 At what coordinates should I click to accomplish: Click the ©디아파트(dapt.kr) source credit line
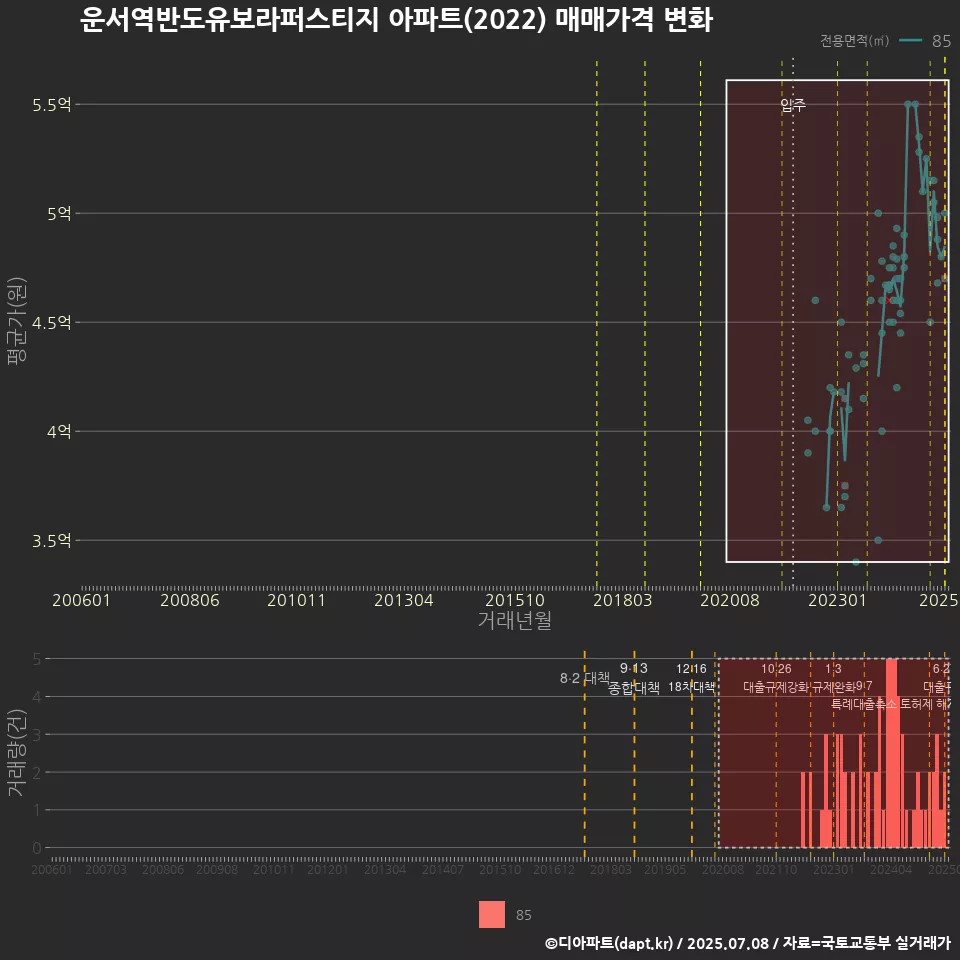748,943
